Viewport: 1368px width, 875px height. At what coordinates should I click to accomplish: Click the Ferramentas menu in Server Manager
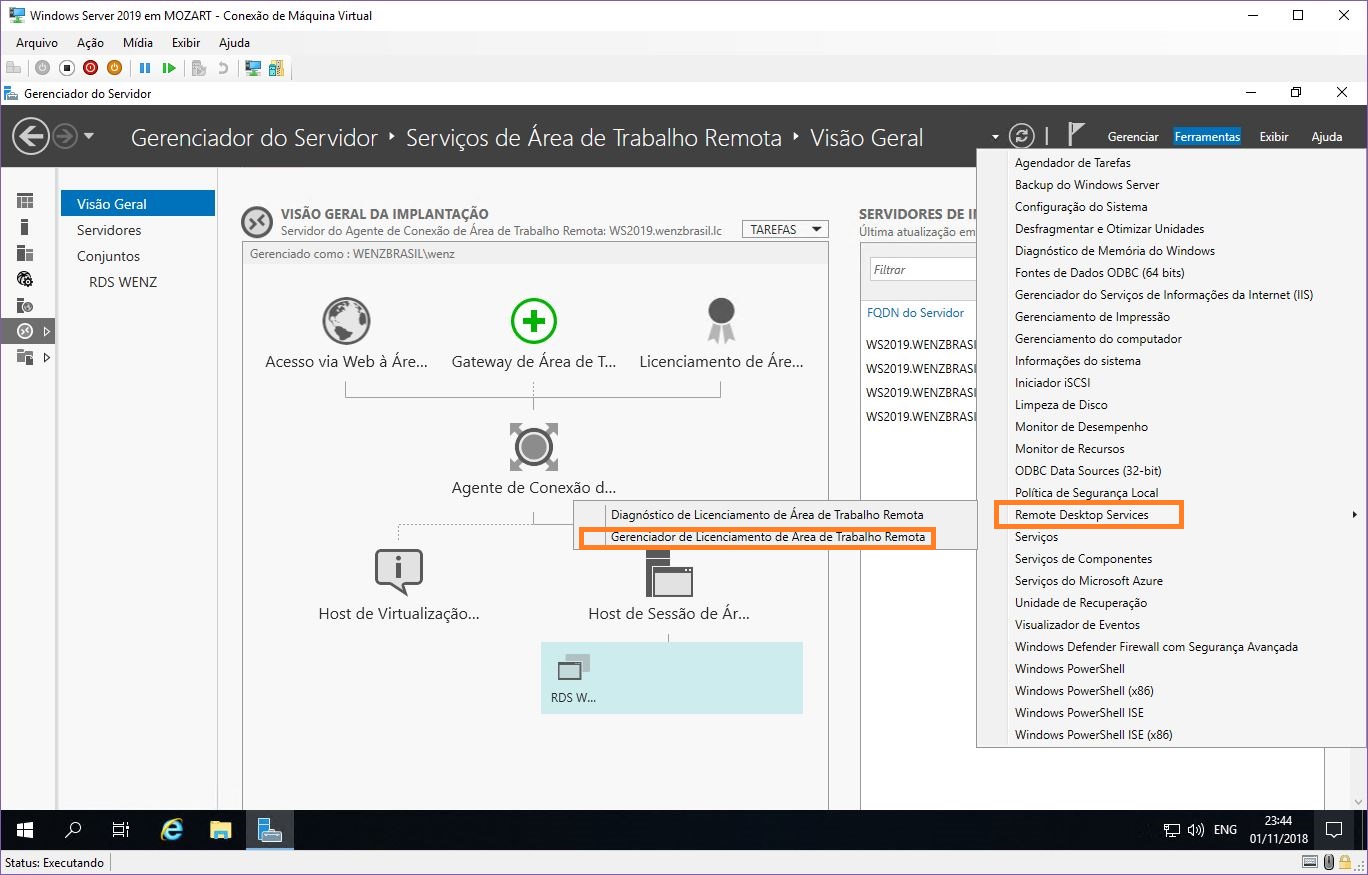point(1207,137)
